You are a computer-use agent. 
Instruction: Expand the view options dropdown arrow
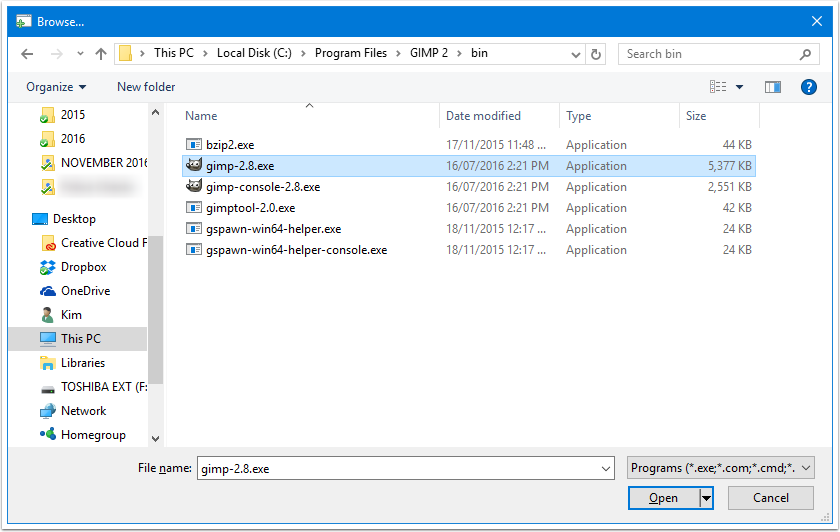(x=739, y=87)
